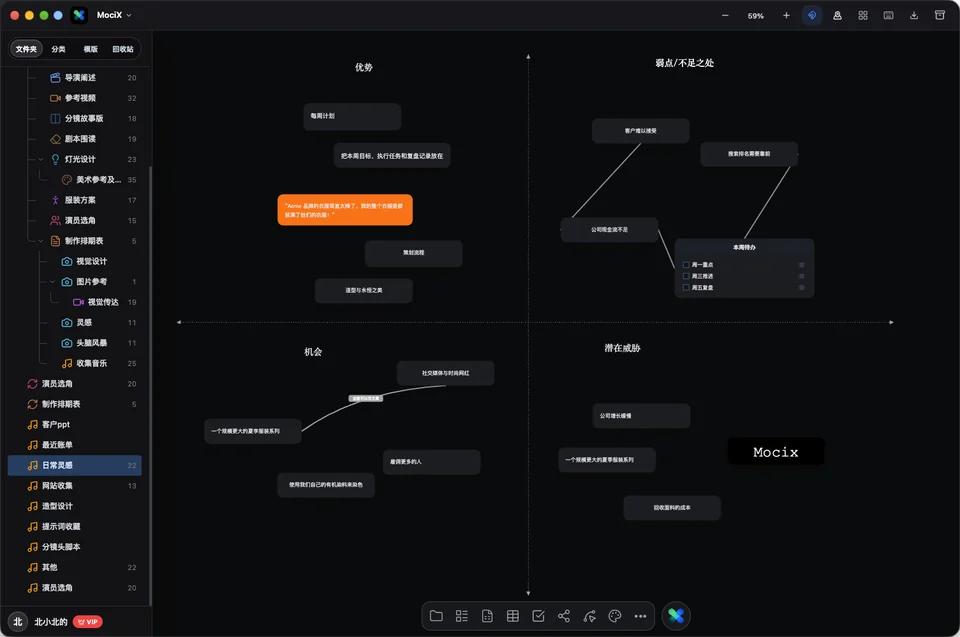Open the user stamp icon in top bar
Image resolution: width=960 pixels, height=637 pixels.
[838, 15]
